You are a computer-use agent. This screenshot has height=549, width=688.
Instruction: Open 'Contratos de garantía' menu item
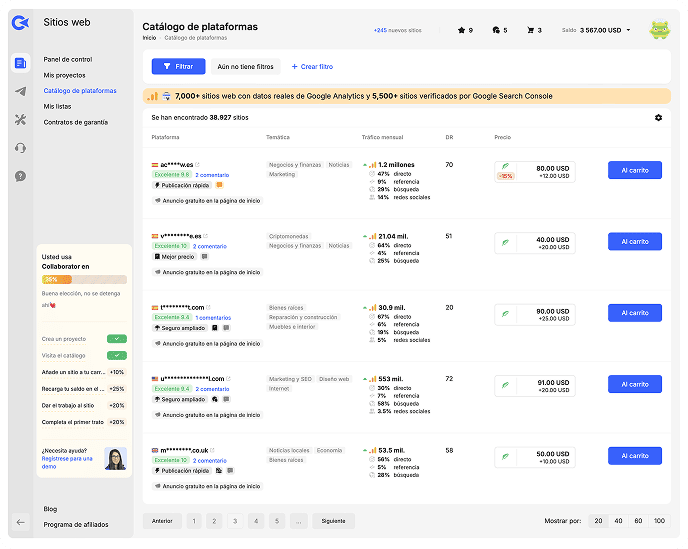[x=76, y=122]
